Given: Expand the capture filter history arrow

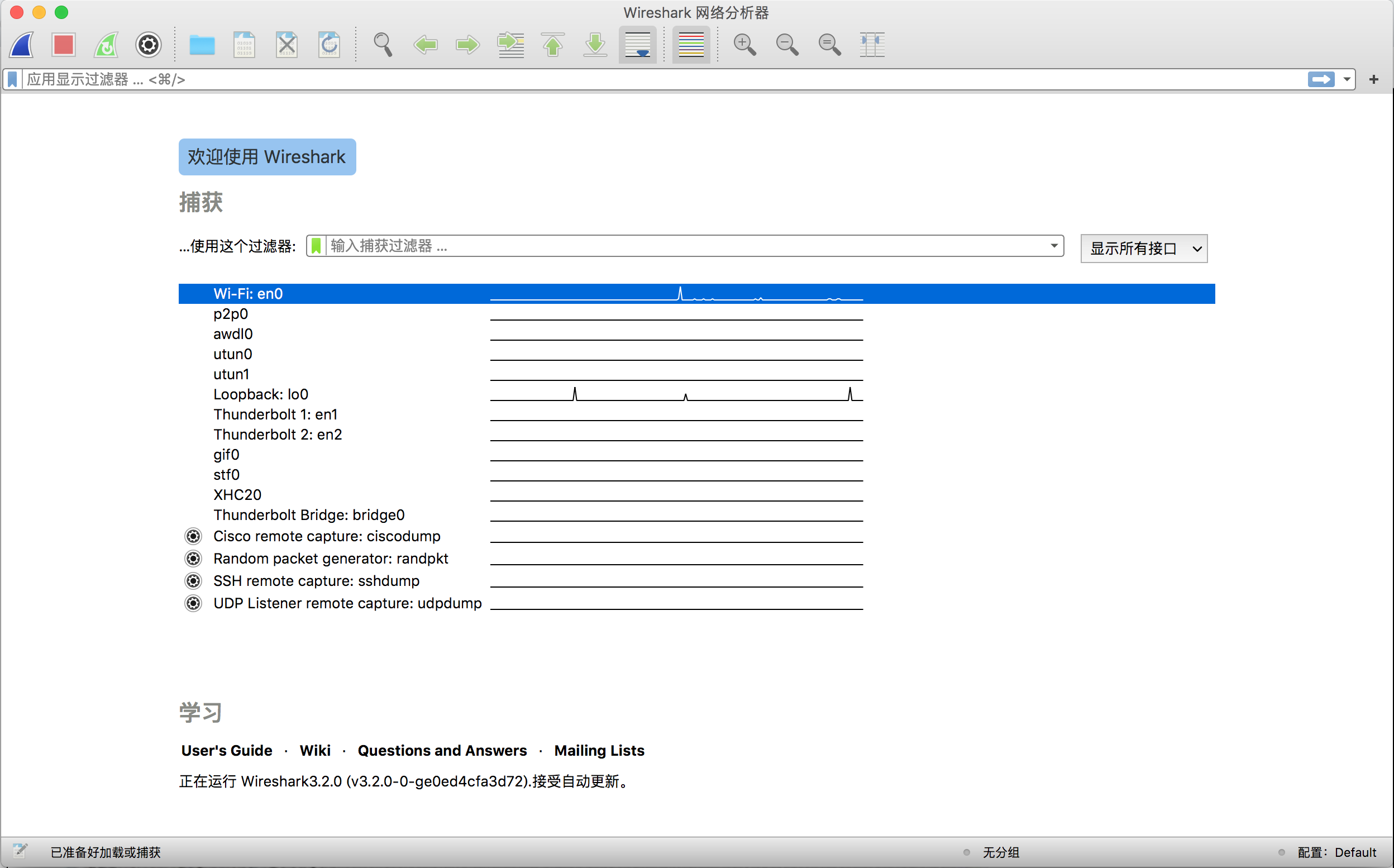Looking at the screenshot, I should (x=1054, y=246).
